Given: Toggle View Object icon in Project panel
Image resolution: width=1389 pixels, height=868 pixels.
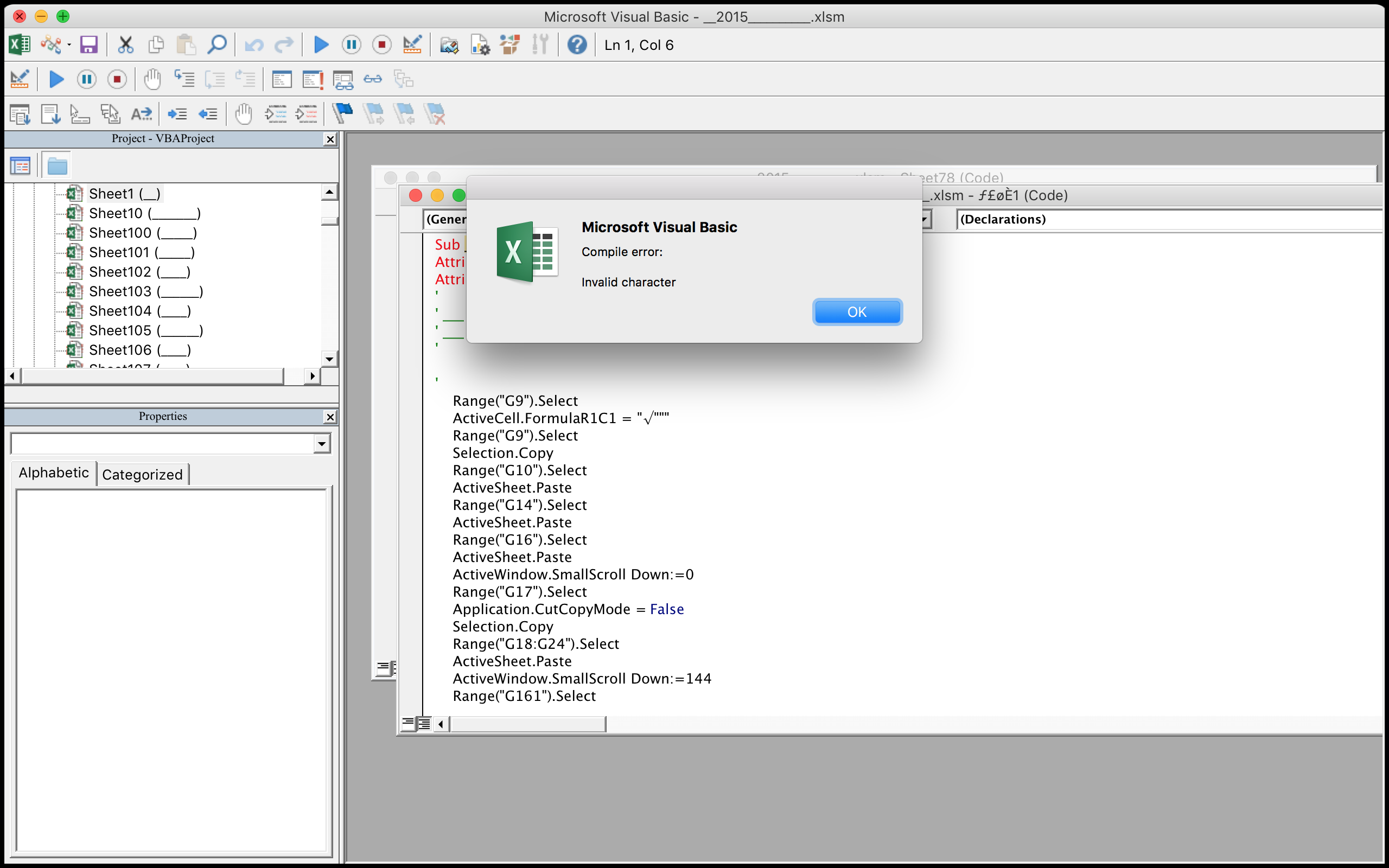Looking at the screenshot, I should tap(20, 166).
